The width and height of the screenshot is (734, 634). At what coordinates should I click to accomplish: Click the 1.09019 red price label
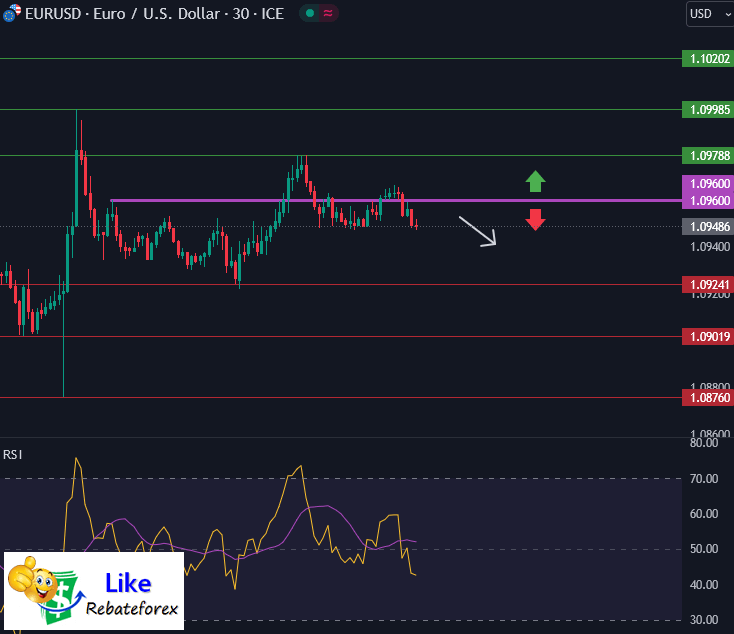[x=708, y=337]
